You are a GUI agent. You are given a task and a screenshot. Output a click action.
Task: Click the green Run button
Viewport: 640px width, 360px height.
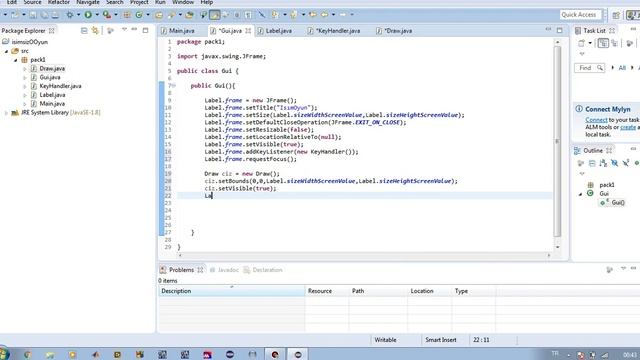click(88, 15)
